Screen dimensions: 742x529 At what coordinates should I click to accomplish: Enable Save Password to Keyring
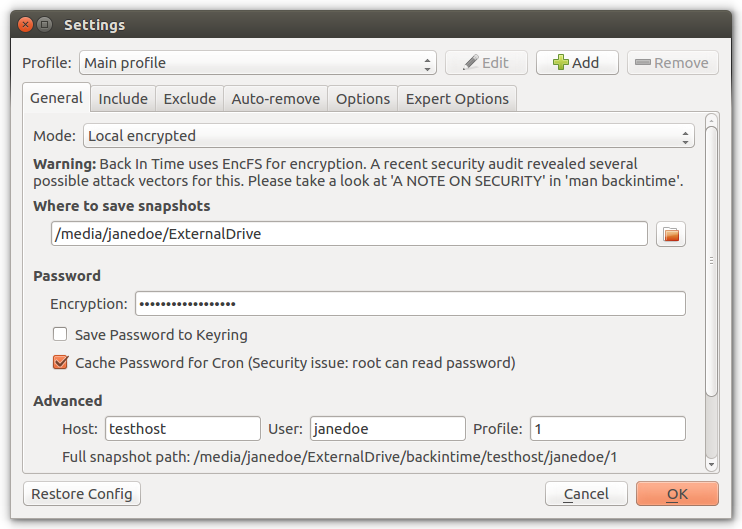[60, 334]
